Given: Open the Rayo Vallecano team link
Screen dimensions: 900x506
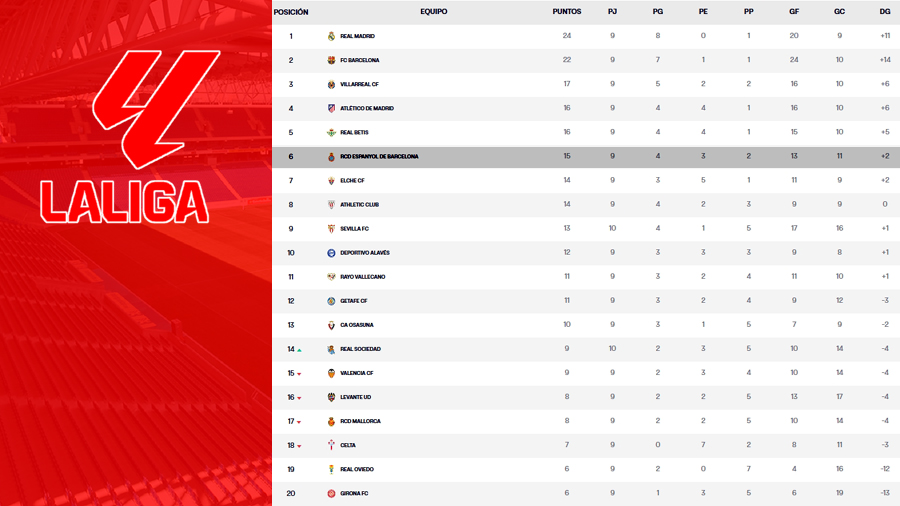Looking at the screenshot, I should pyautogui.click(x=362, y=277).
